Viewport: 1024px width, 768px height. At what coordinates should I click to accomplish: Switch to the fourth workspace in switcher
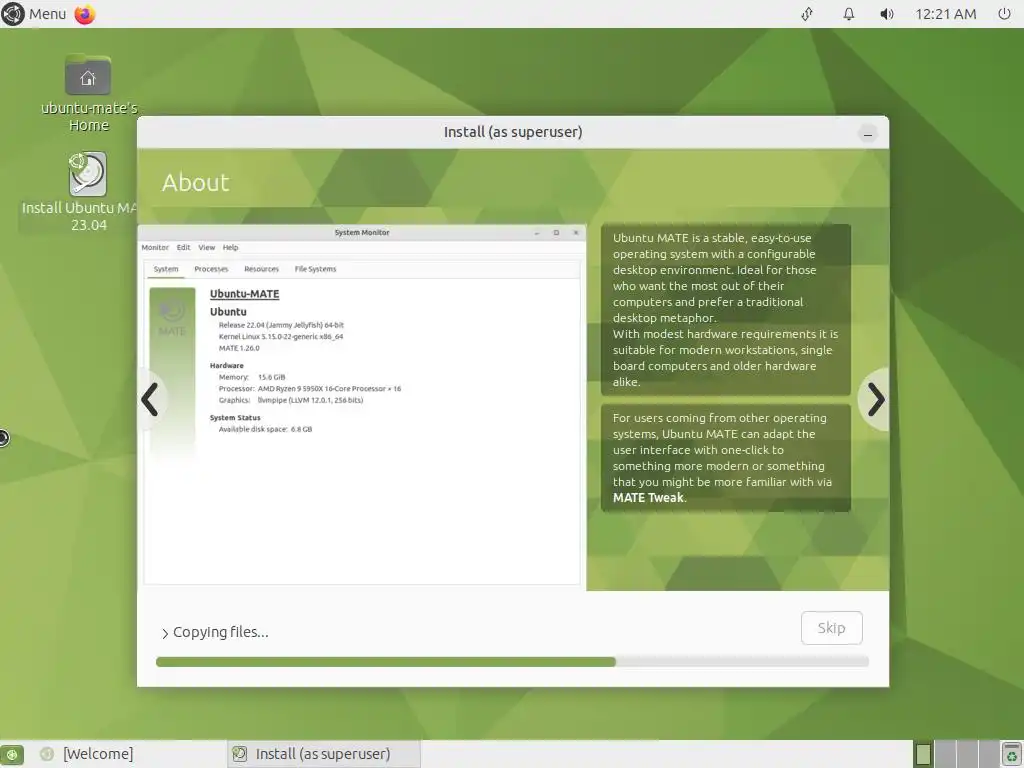(x=988, y=754)
